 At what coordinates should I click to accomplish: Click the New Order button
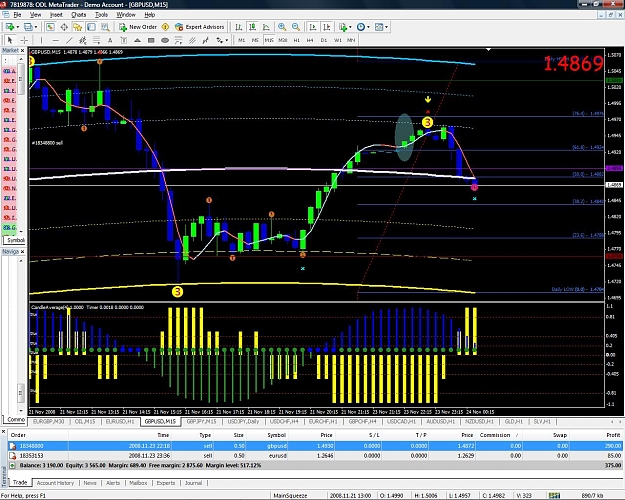(138, 27)
